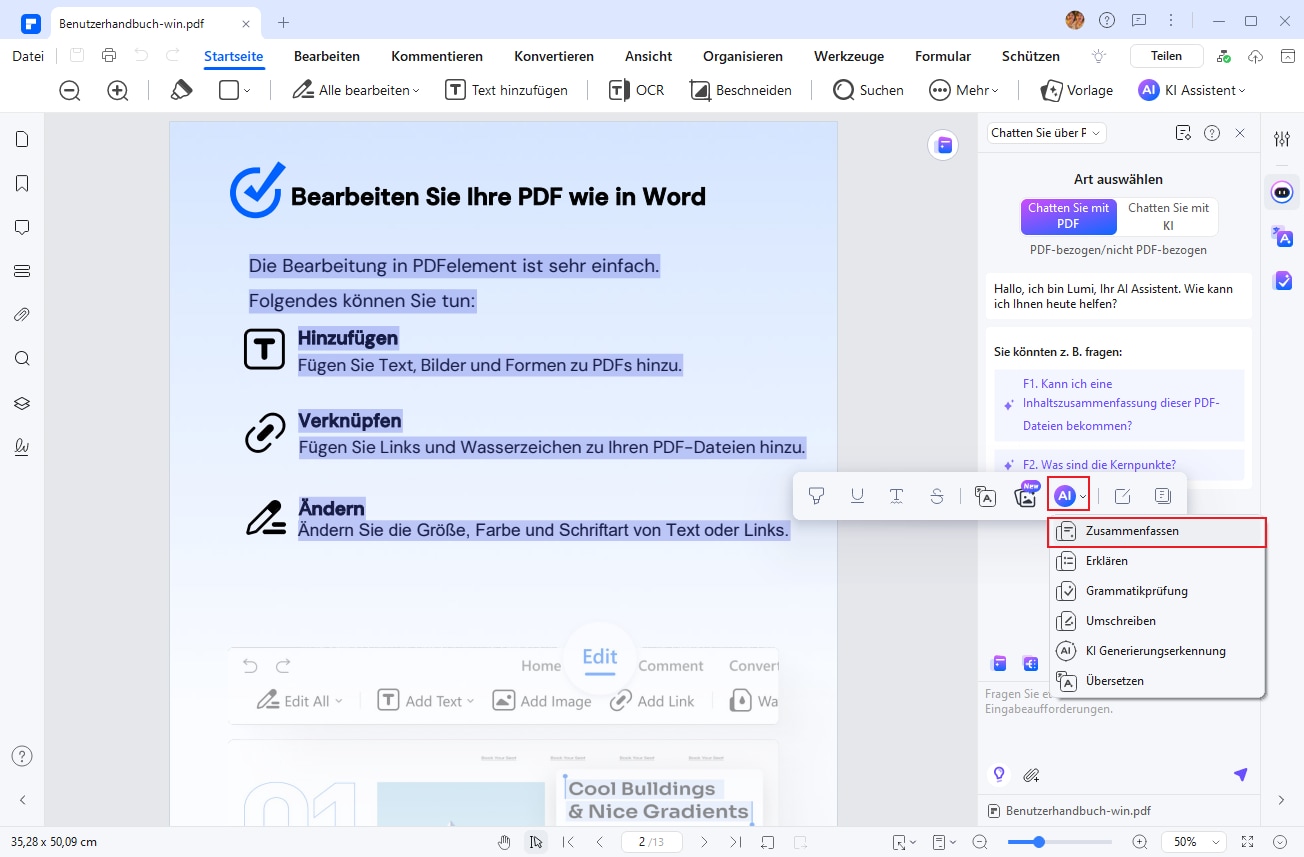Click the squiggly underline icon in the floating toolbar

click(897, 496)
